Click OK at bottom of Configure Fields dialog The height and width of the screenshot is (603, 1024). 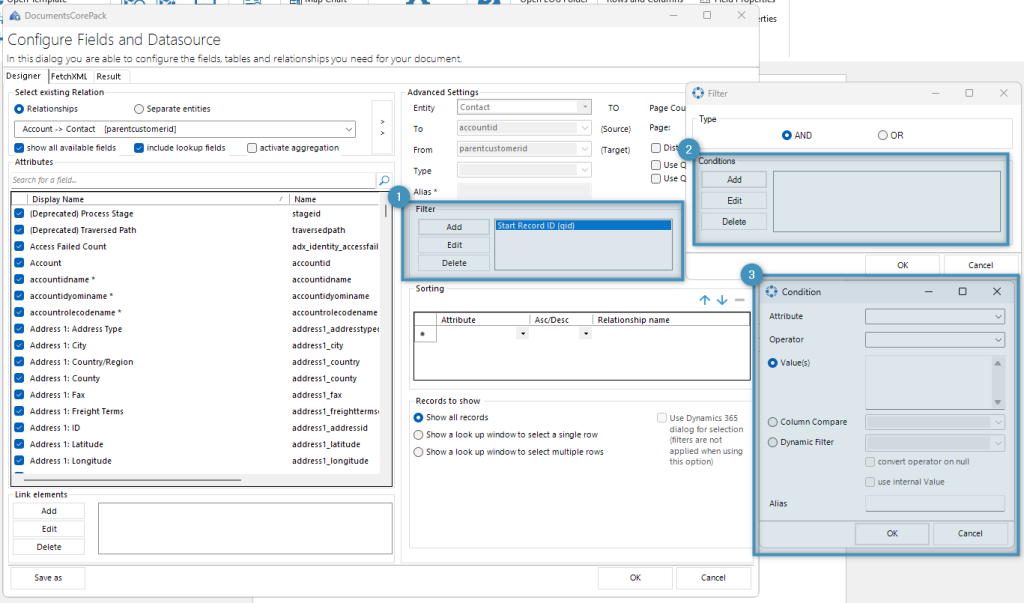tap(635, 578)
